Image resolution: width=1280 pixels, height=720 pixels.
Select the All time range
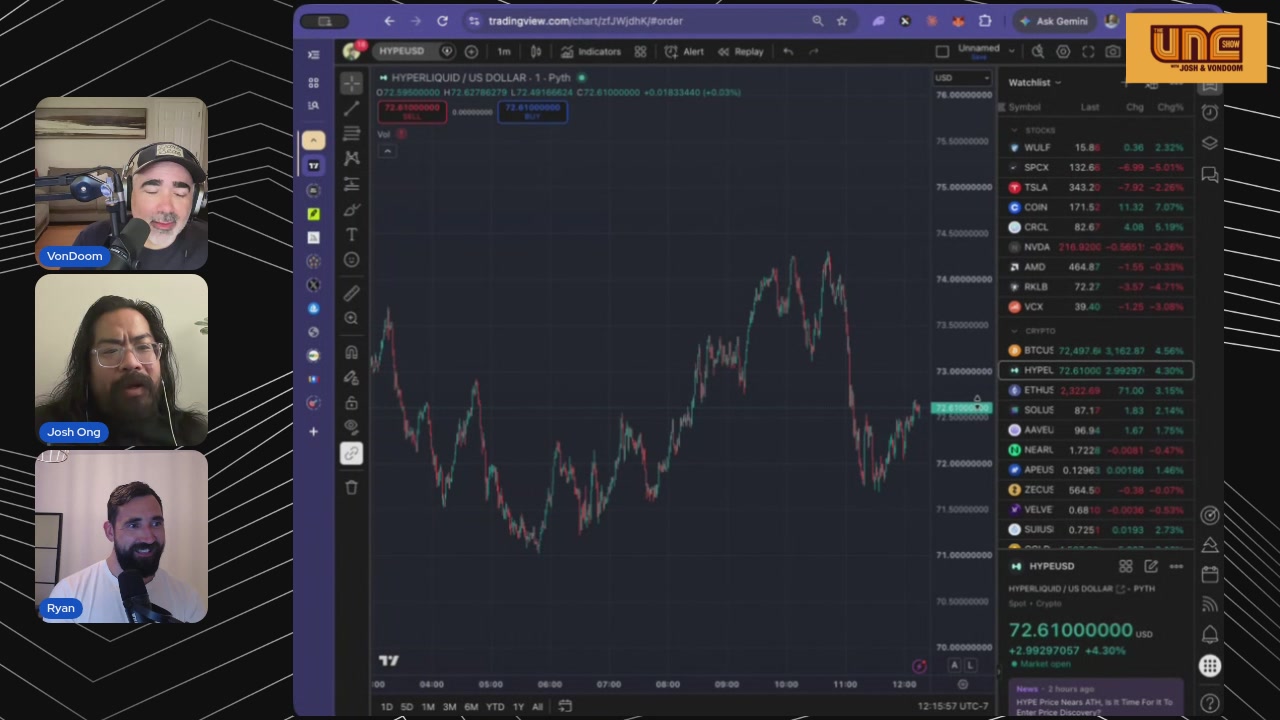point(537,707)
